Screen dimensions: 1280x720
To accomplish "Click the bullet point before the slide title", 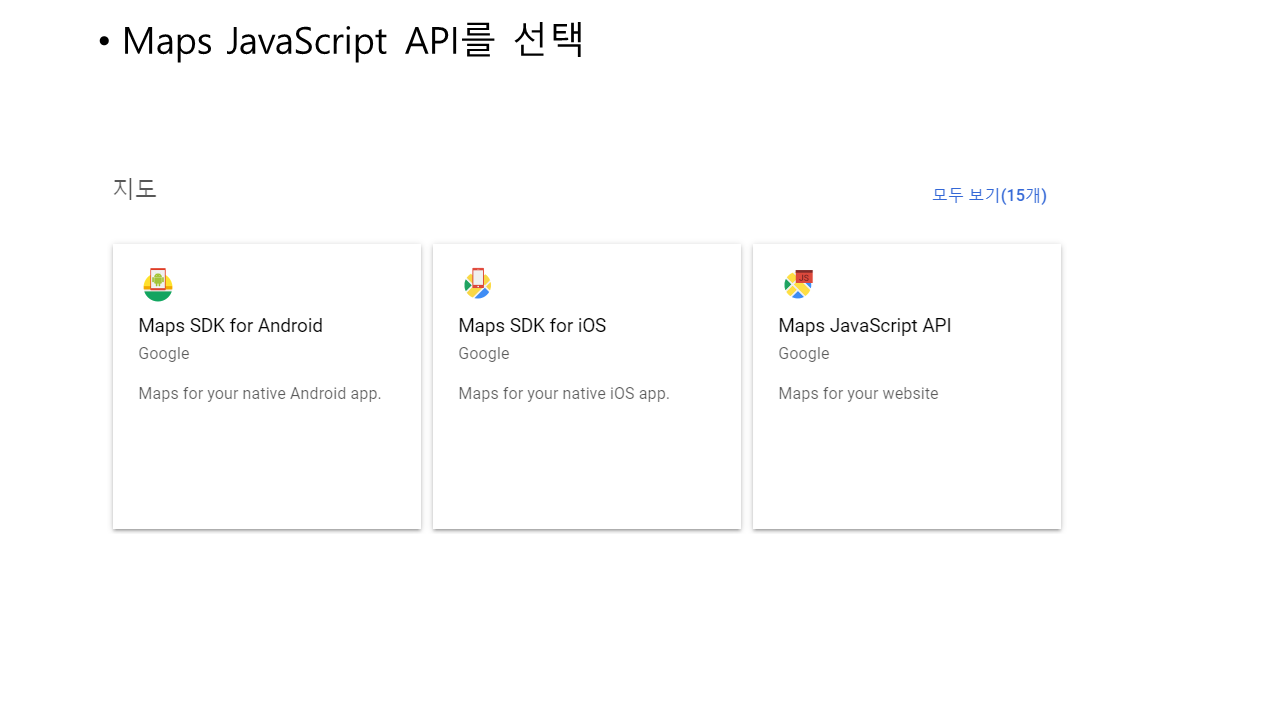I will 104,43.
